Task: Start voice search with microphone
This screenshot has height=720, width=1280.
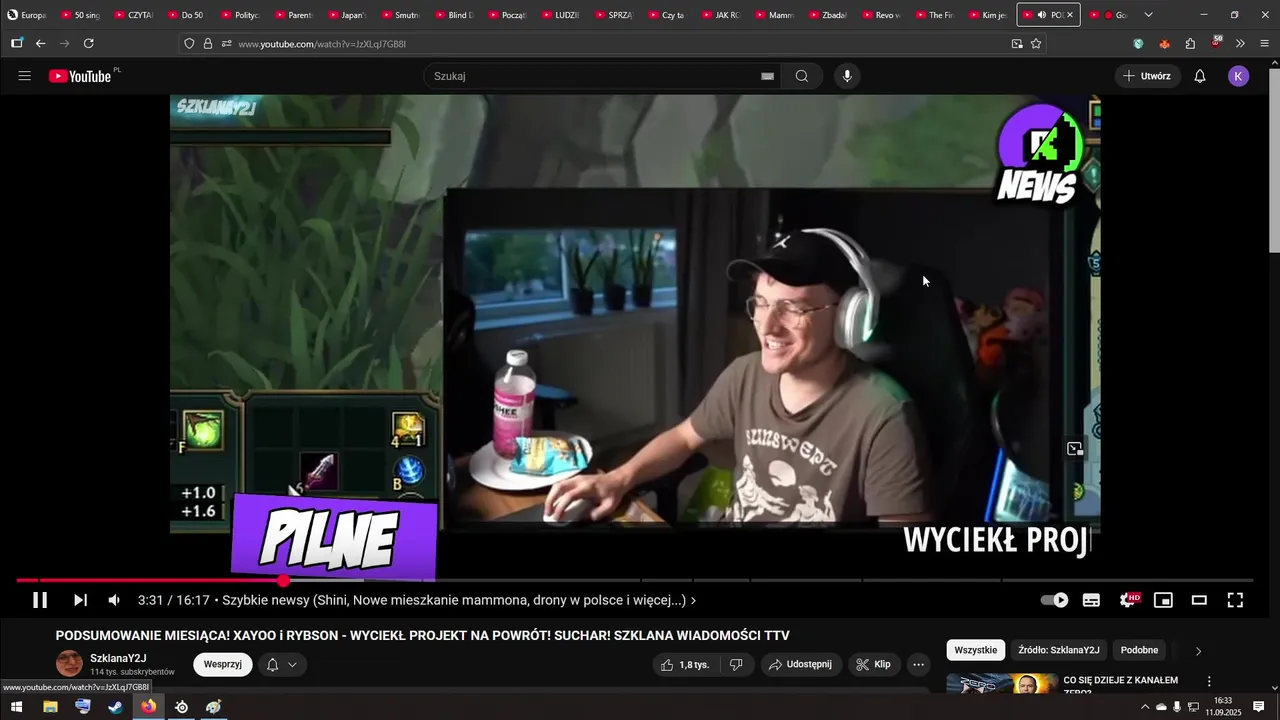Action: pyautogui.click(x=847, y=76)
